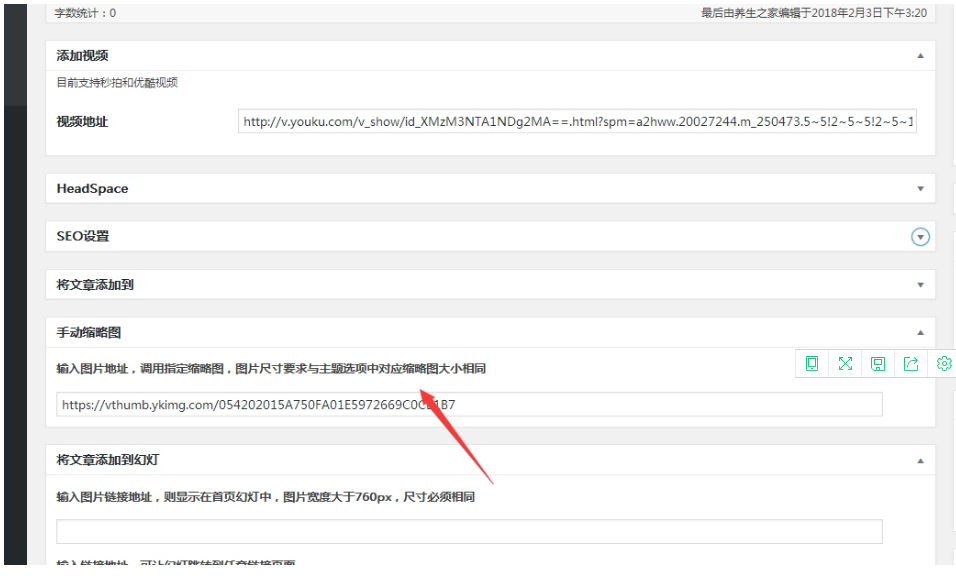Focus the 视频地址 youku URL field
Viewport: 956px width, 576px height.
click(577, 122)
